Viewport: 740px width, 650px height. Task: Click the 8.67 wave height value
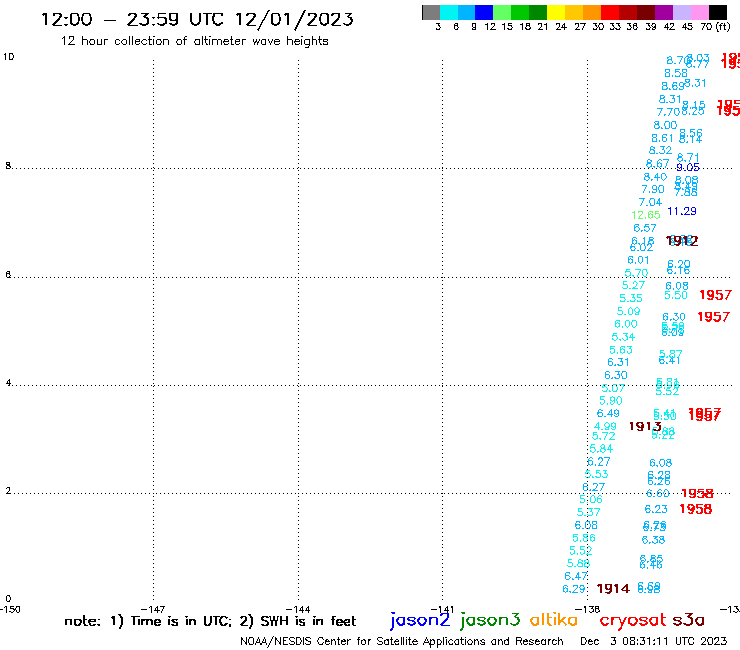pyautogui.click(x=657, y=164)
